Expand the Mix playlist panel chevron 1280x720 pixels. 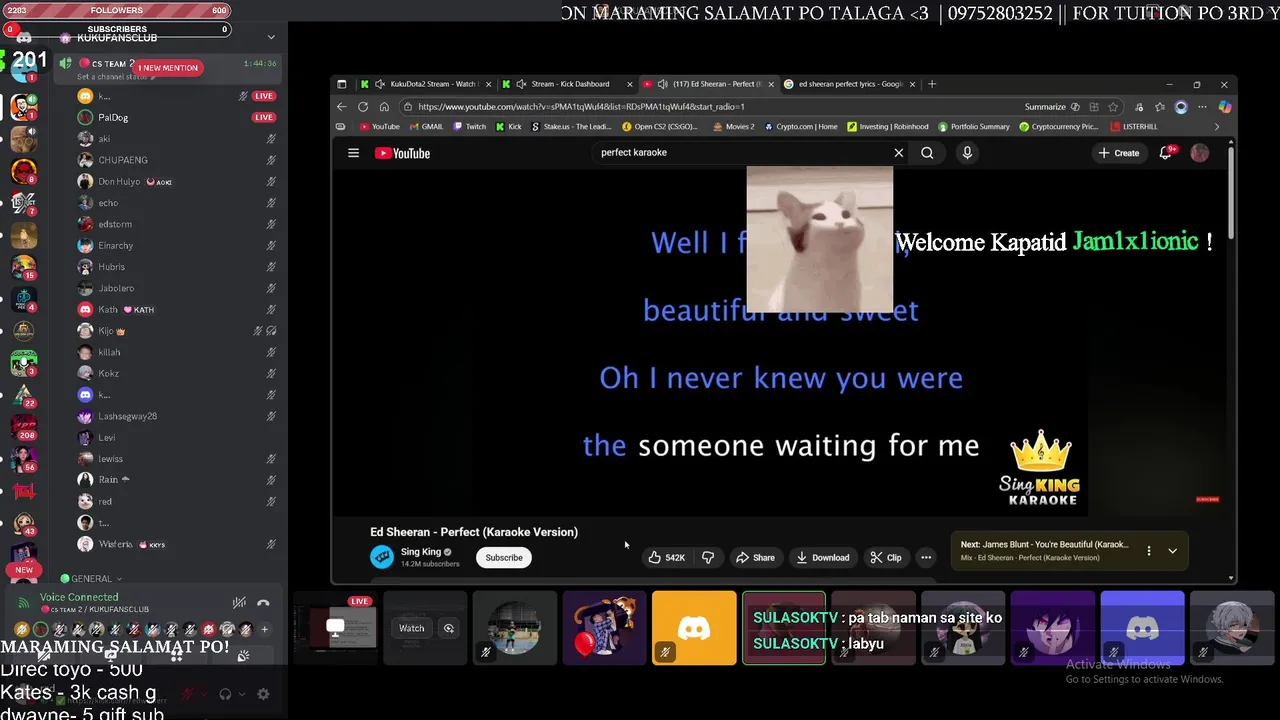click(x=1172, y=551)
